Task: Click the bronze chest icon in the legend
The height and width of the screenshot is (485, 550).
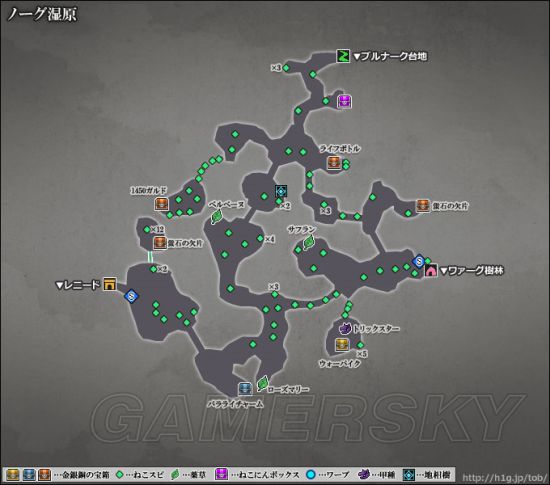Action: coord(45,475)
